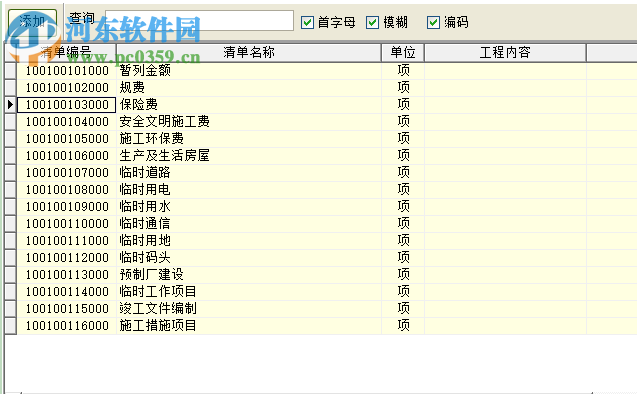Viewport: 637px width, 394px height.
Task: Click the 临时用地 name cell
Action: coord(249,241)
